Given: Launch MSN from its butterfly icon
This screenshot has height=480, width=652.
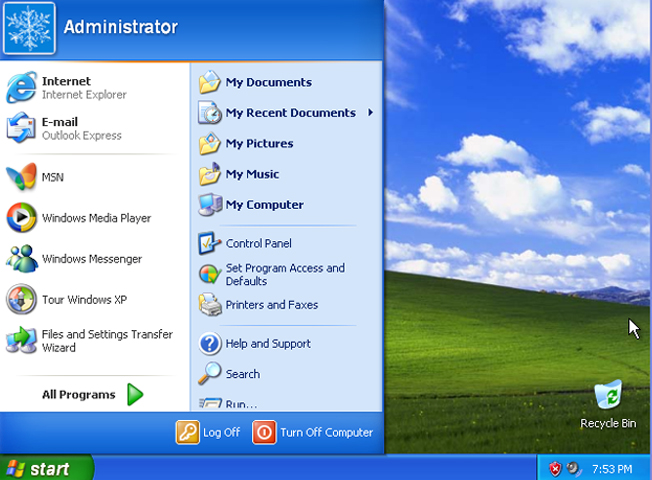Looking at the screenshot, I should (21, 177).
